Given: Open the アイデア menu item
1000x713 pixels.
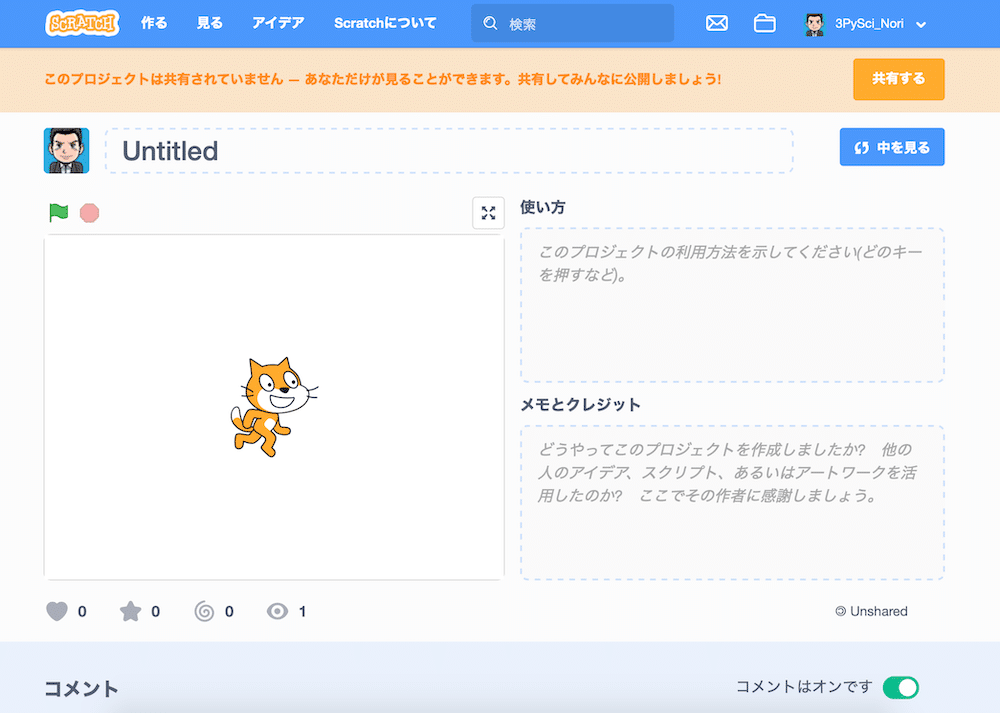Looking at the screenshot, I should tap(278, 24).
